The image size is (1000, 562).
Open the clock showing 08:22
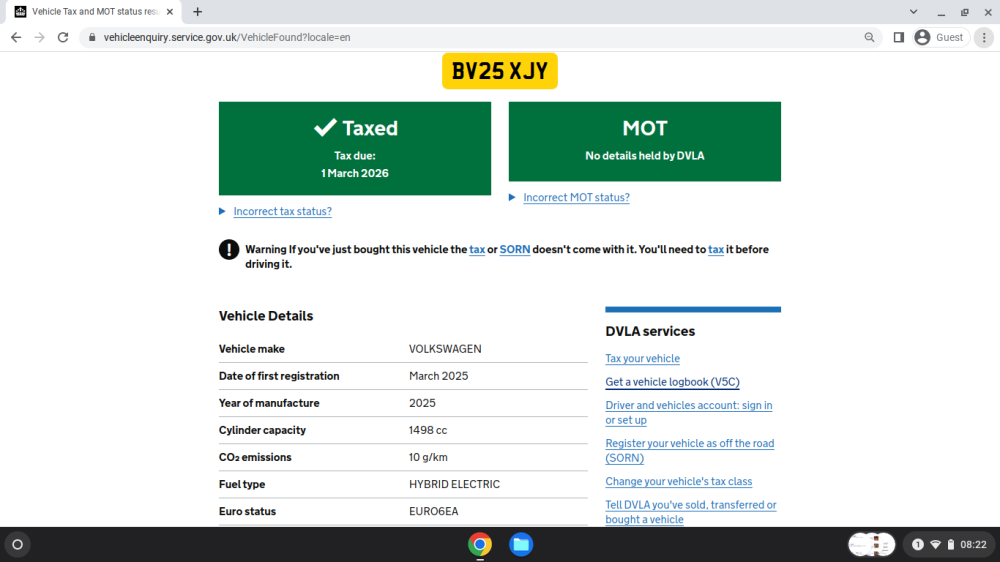click(x=973, y=545)
